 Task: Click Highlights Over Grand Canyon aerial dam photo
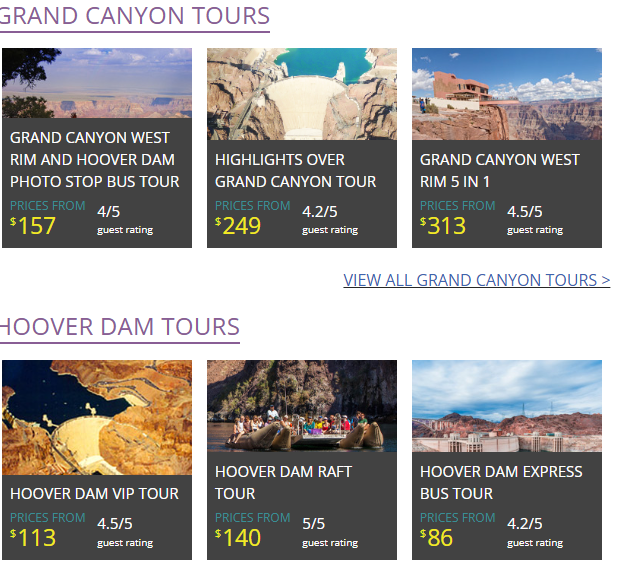pos(302,93)
